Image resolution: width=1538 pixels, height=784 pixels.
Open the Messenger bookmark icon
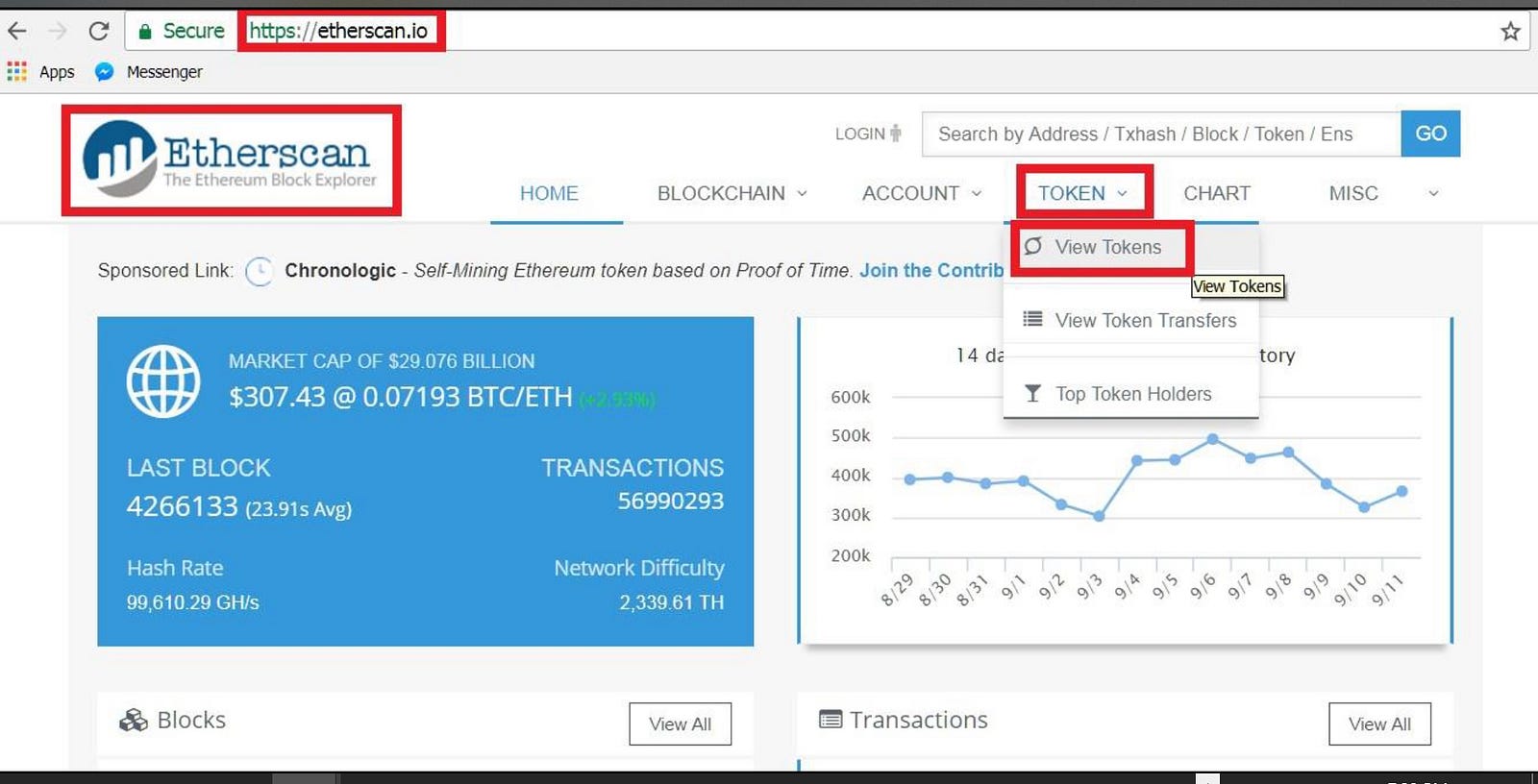(x=105, y=71)
